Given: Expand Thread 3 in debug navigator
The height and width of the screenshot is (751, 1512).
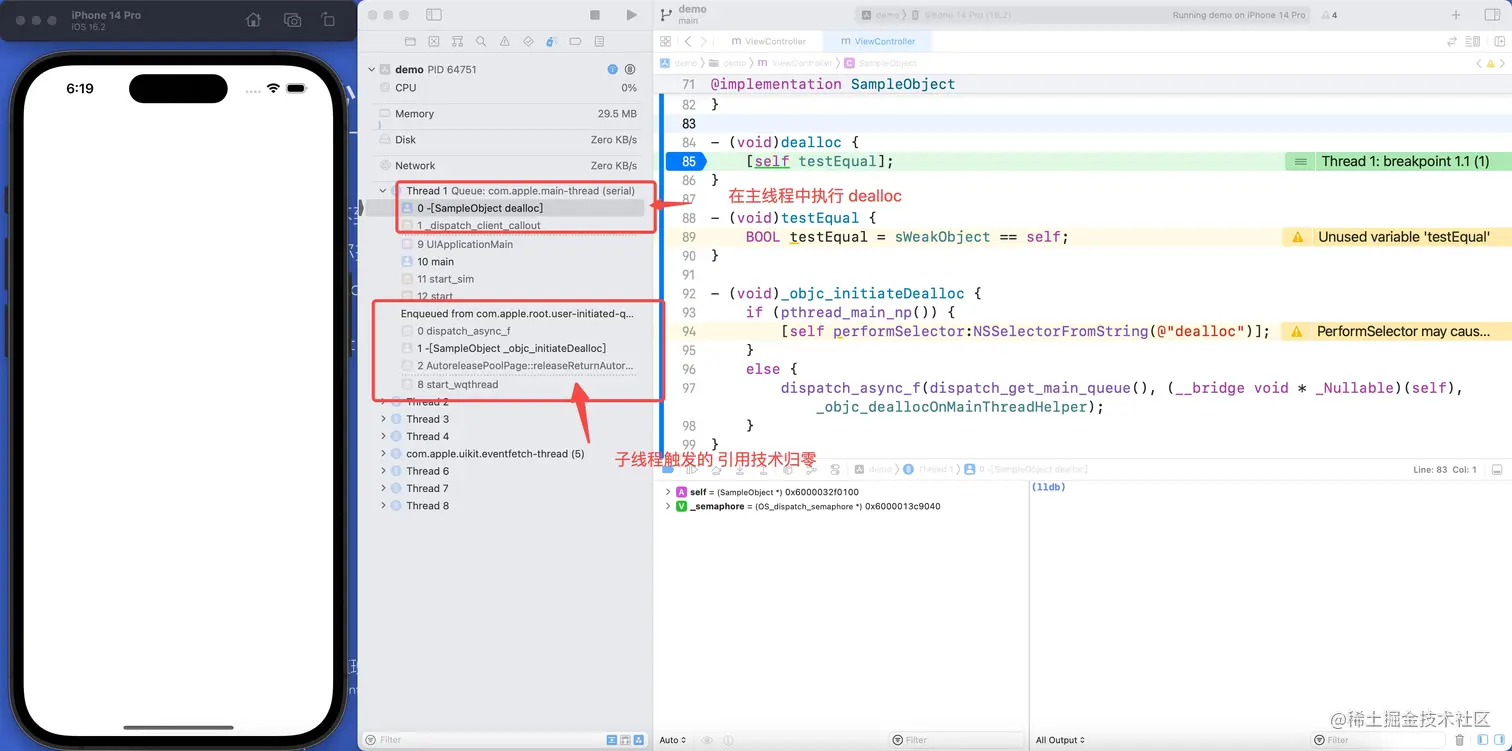Looking at the screenshot, I should coord(383,419).
